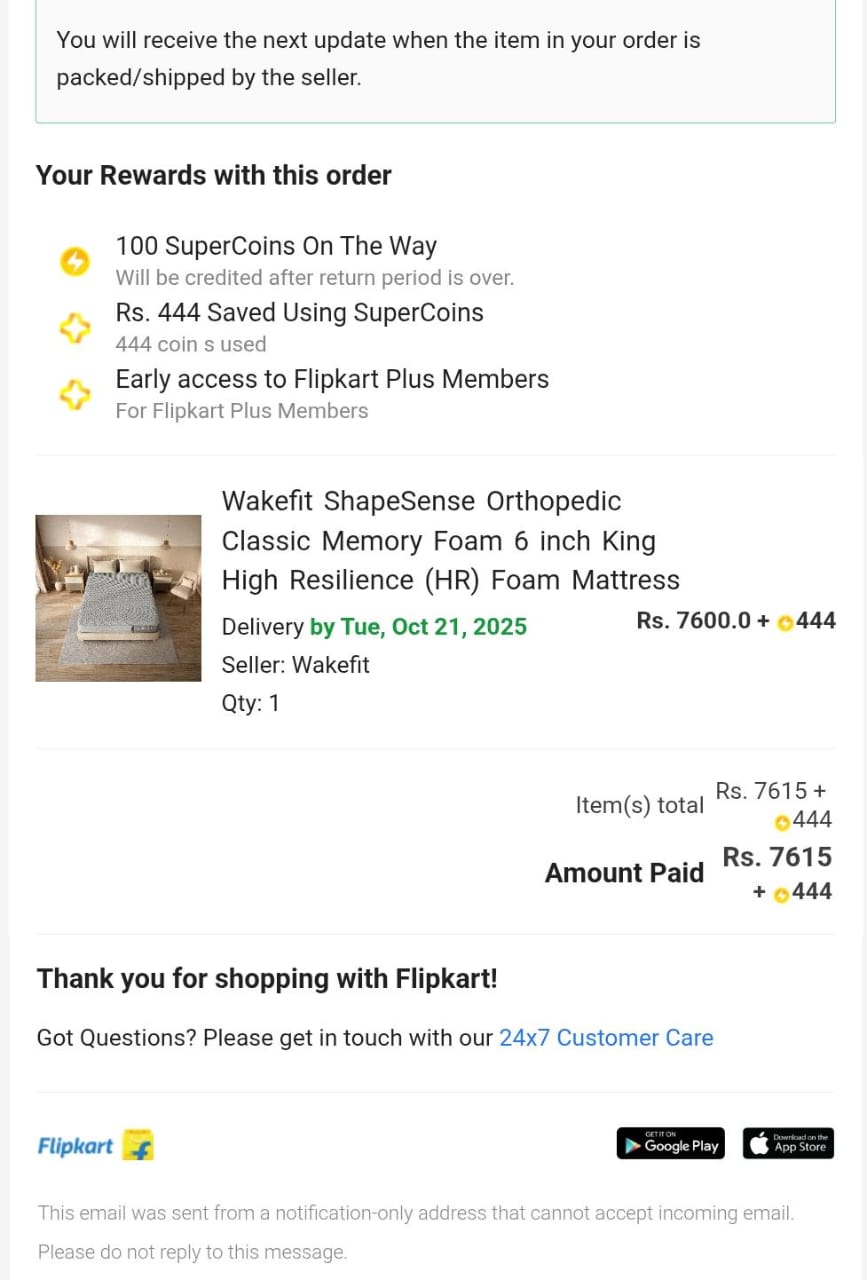Open the 24x7 Customer Care link

[x=606, y=1038]
